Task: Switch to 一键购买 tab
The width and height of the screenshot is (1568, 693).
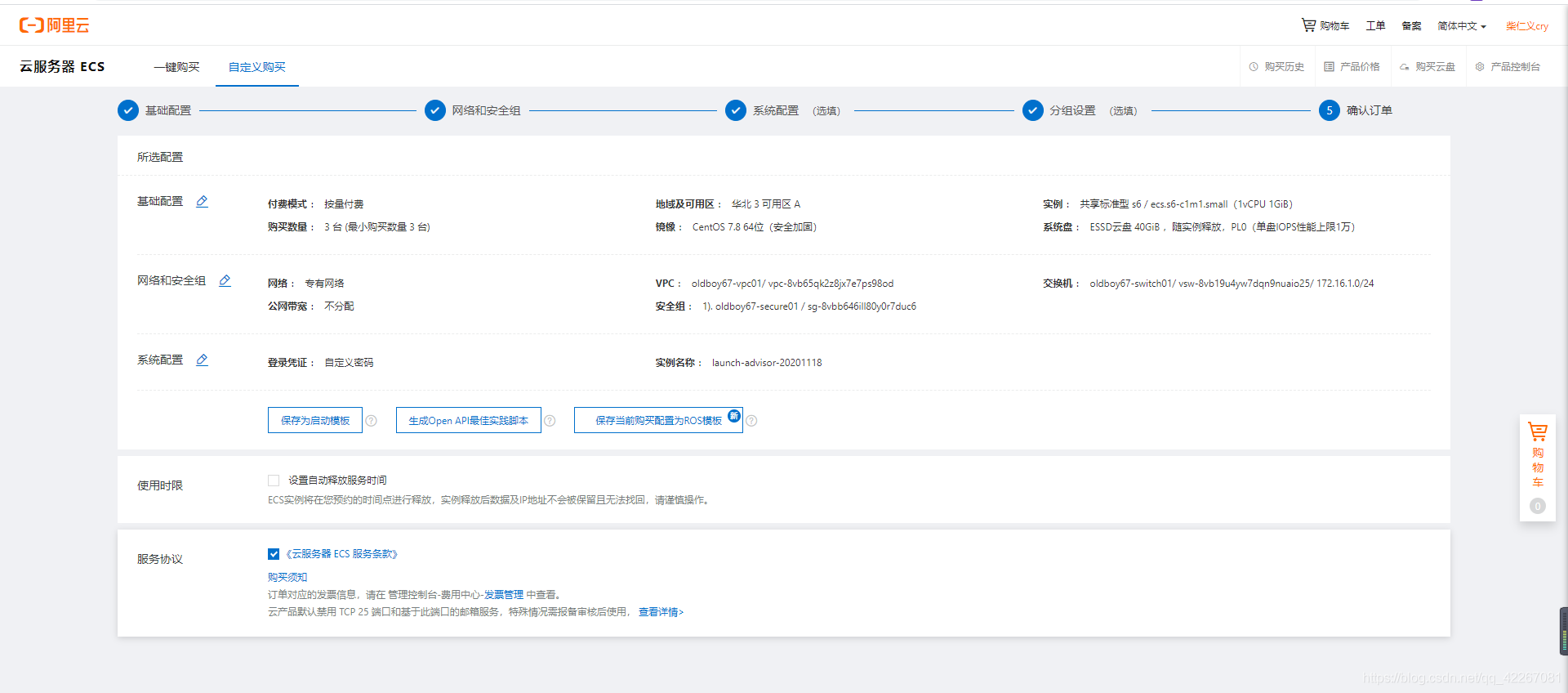Action: coord(176,67)
